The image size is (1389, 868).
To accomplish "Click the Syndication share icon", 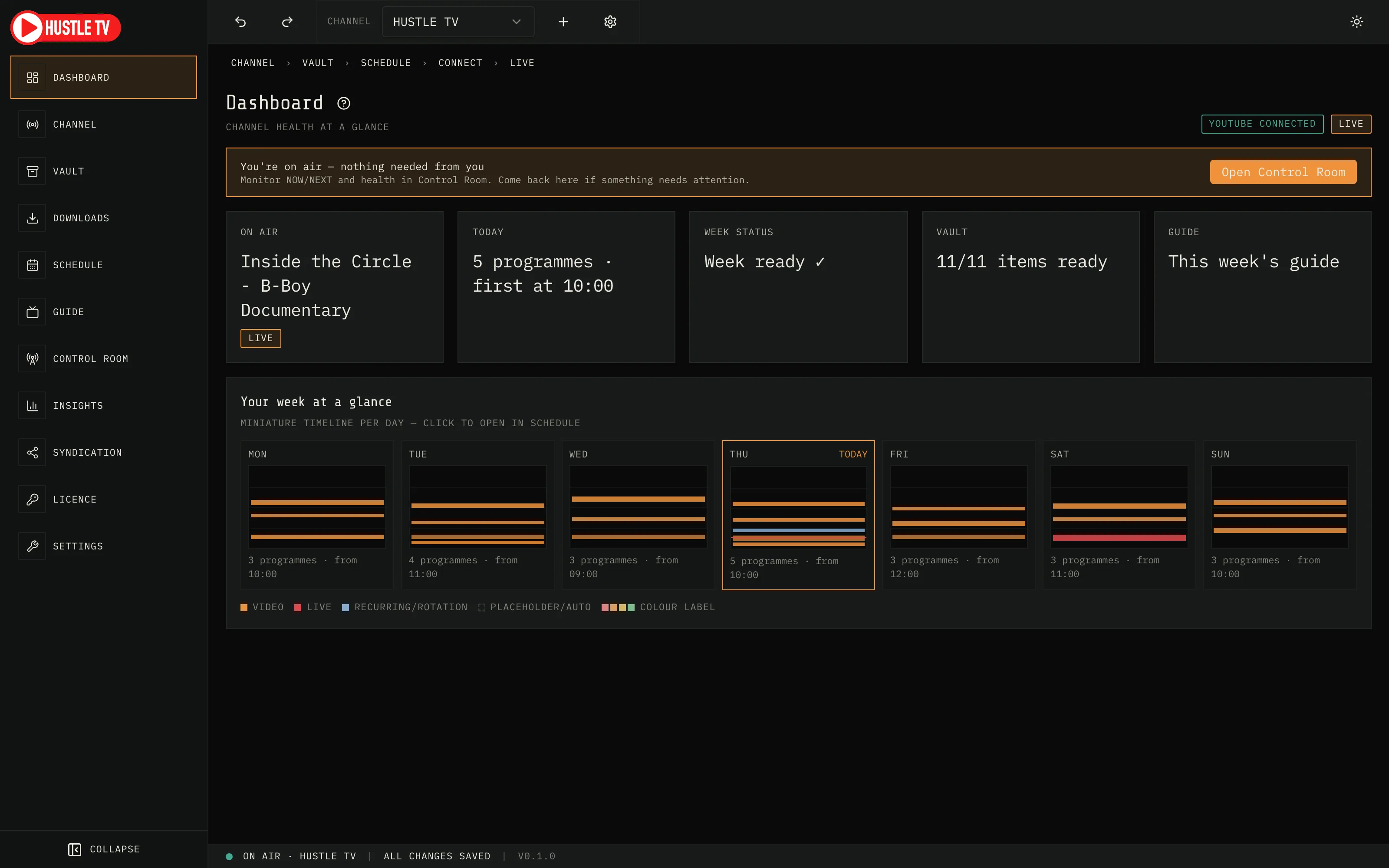I will (32, 452).
